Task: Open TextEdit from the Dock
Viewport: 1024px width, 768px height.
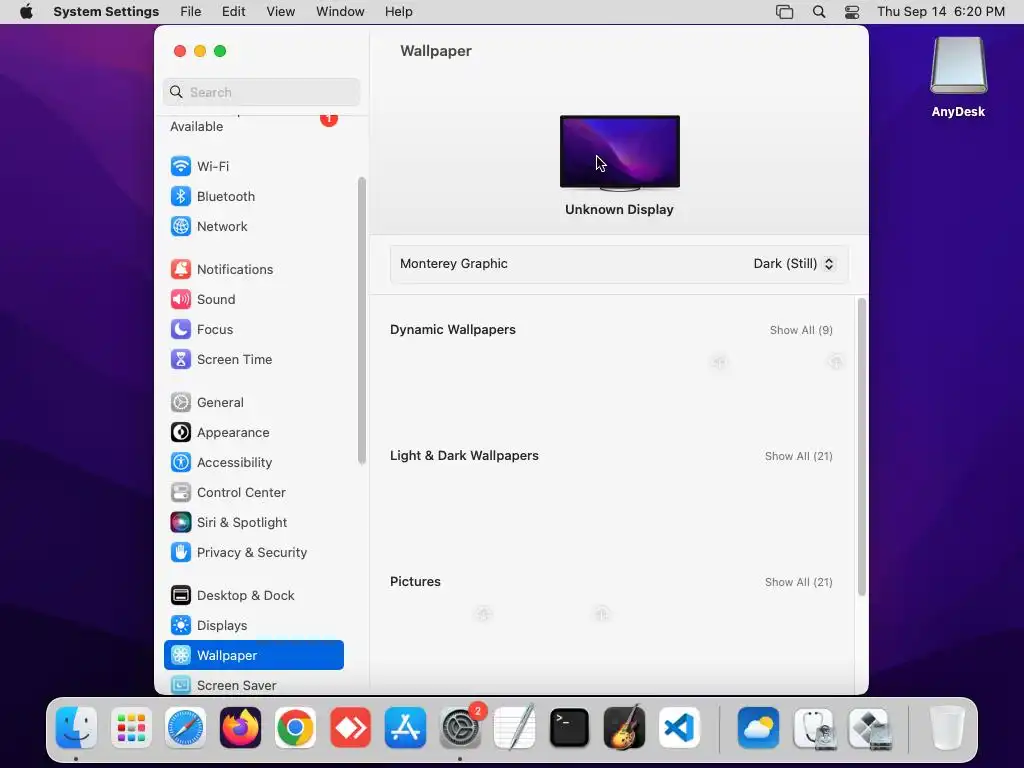Action: pyautogui.click(x=515, y=727)
